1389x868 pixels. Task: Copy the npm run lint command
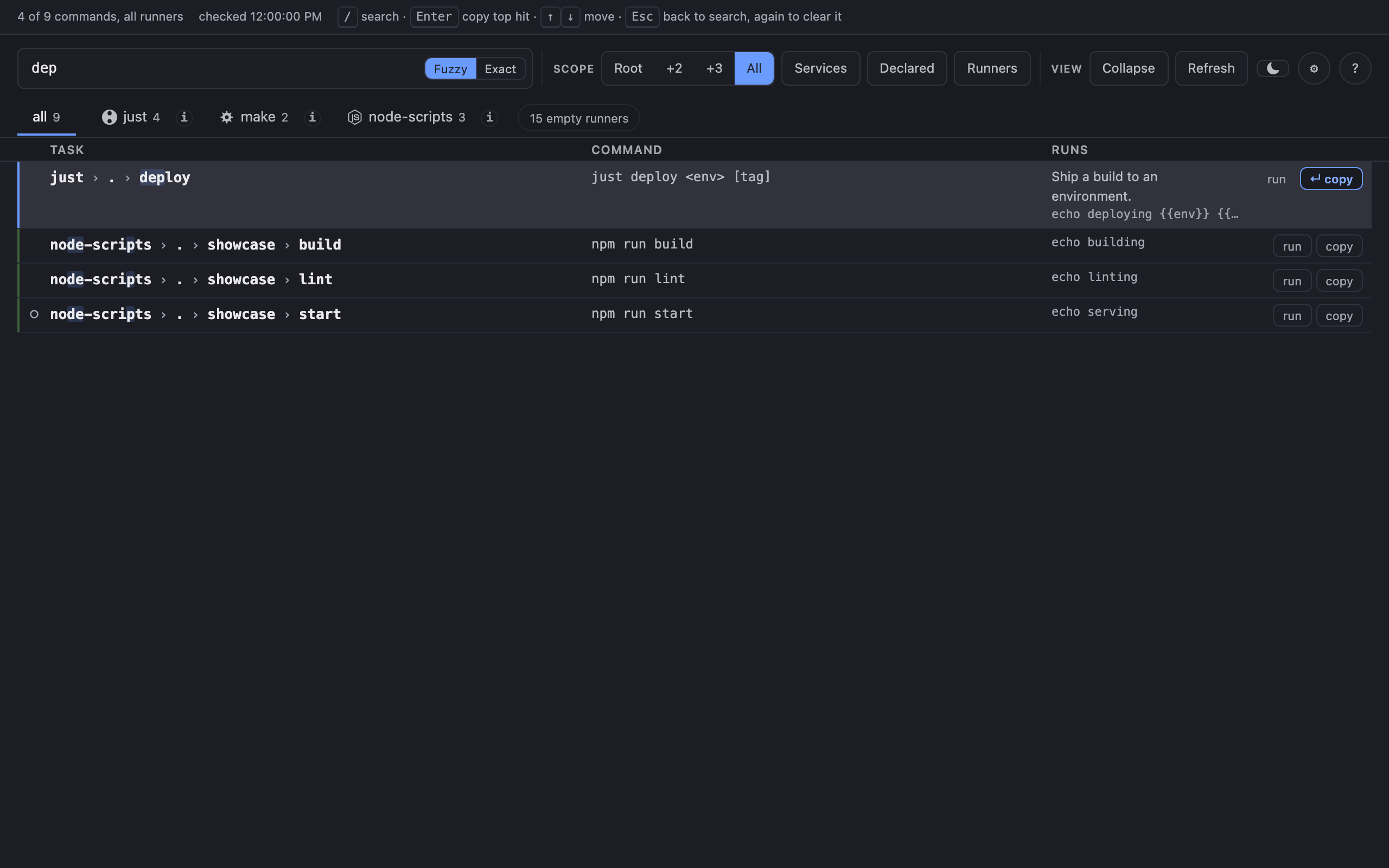(1339, 282)
